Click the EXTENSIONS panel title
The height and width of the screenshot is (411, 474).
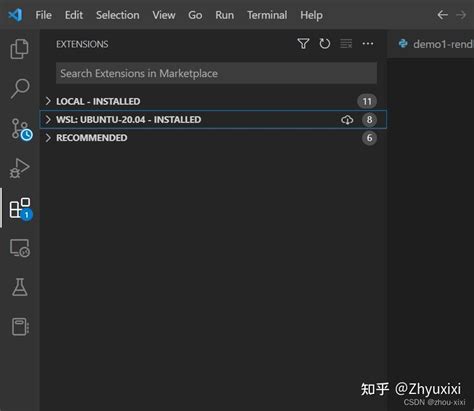pos(82,44)
